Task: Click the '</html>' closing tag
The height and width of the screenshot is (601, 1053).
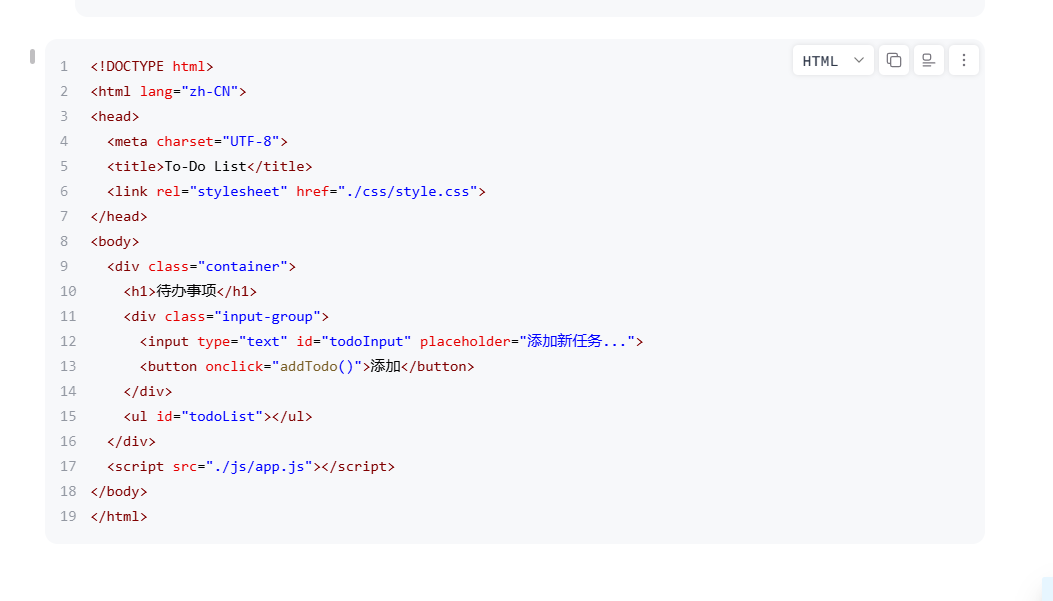Action: click(119, 516)
